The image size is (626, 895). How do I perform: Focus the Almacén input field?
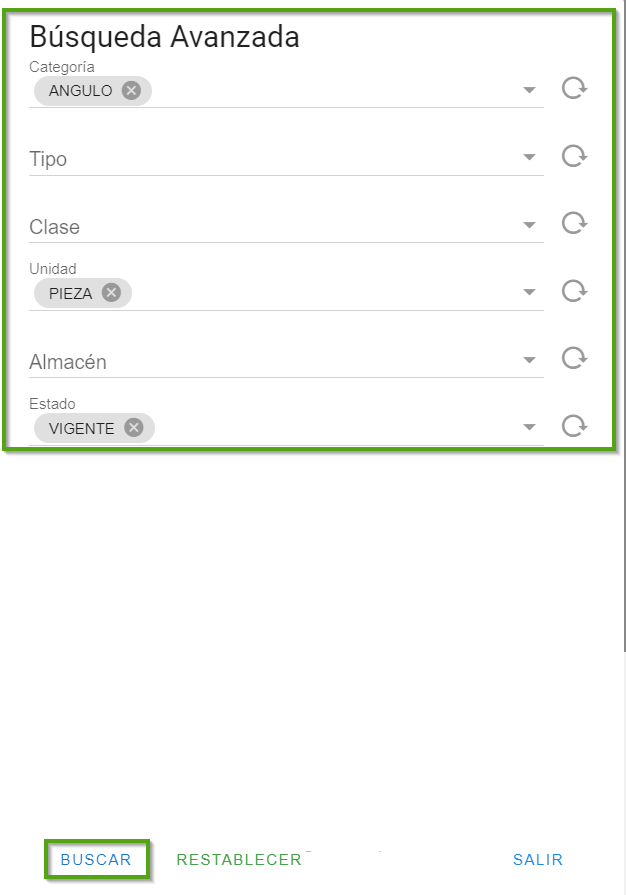point(270,362)
